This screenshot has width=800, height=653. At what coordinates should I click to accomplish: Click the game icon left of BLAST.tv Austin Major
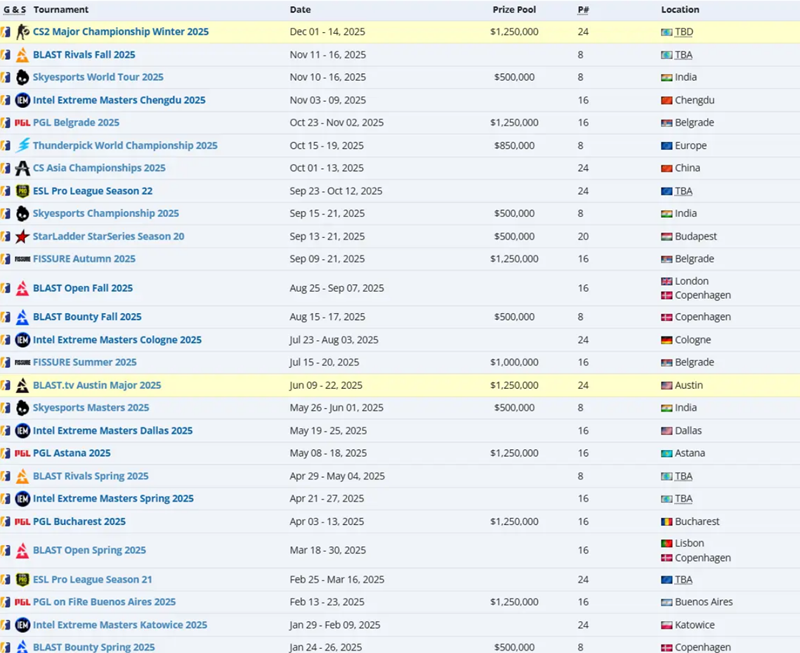[6, 385]
